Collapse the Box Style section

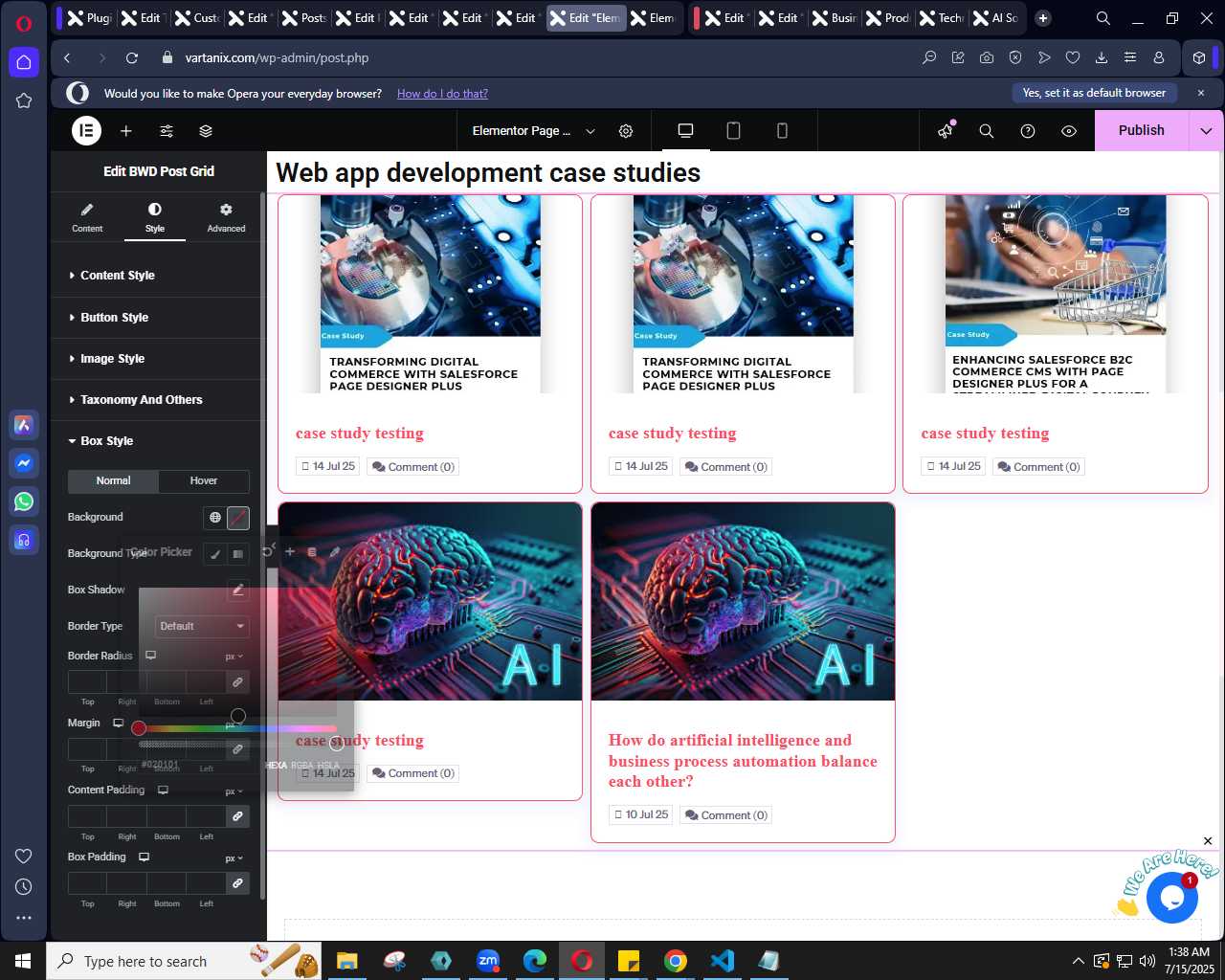point(158,441)
